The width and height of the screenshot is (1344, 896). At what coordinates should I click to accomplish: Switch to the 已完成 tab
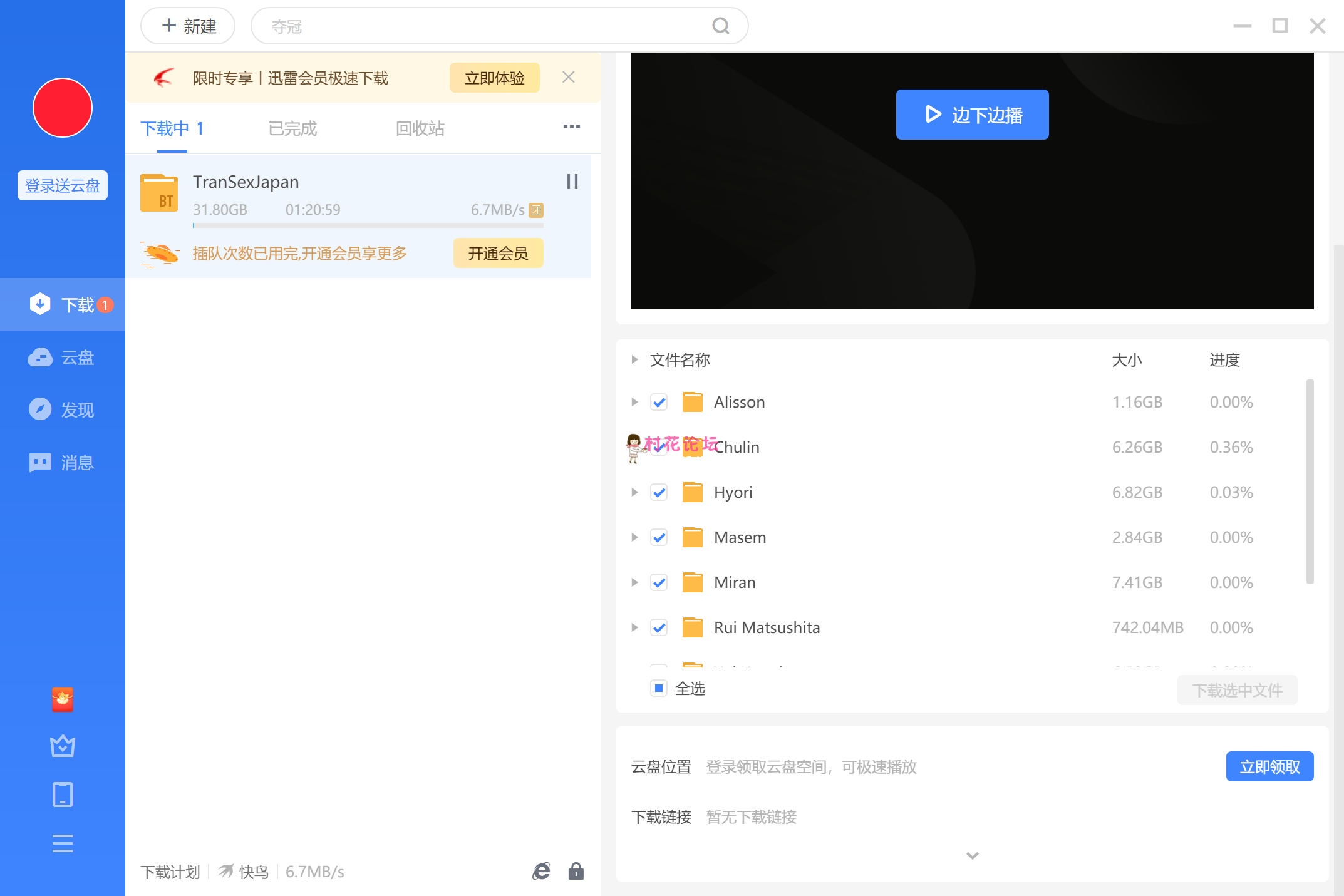point(292,128)
